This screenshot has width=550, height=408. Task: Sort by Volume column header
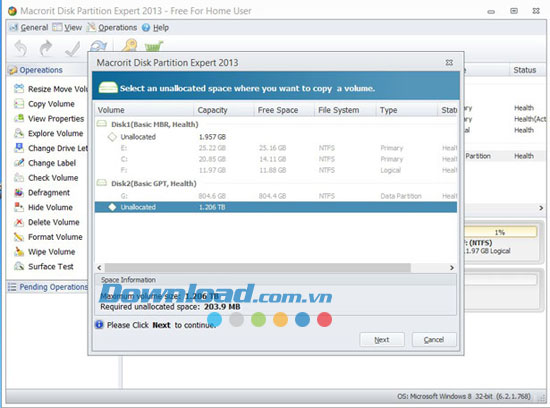[x=144, y=110]
